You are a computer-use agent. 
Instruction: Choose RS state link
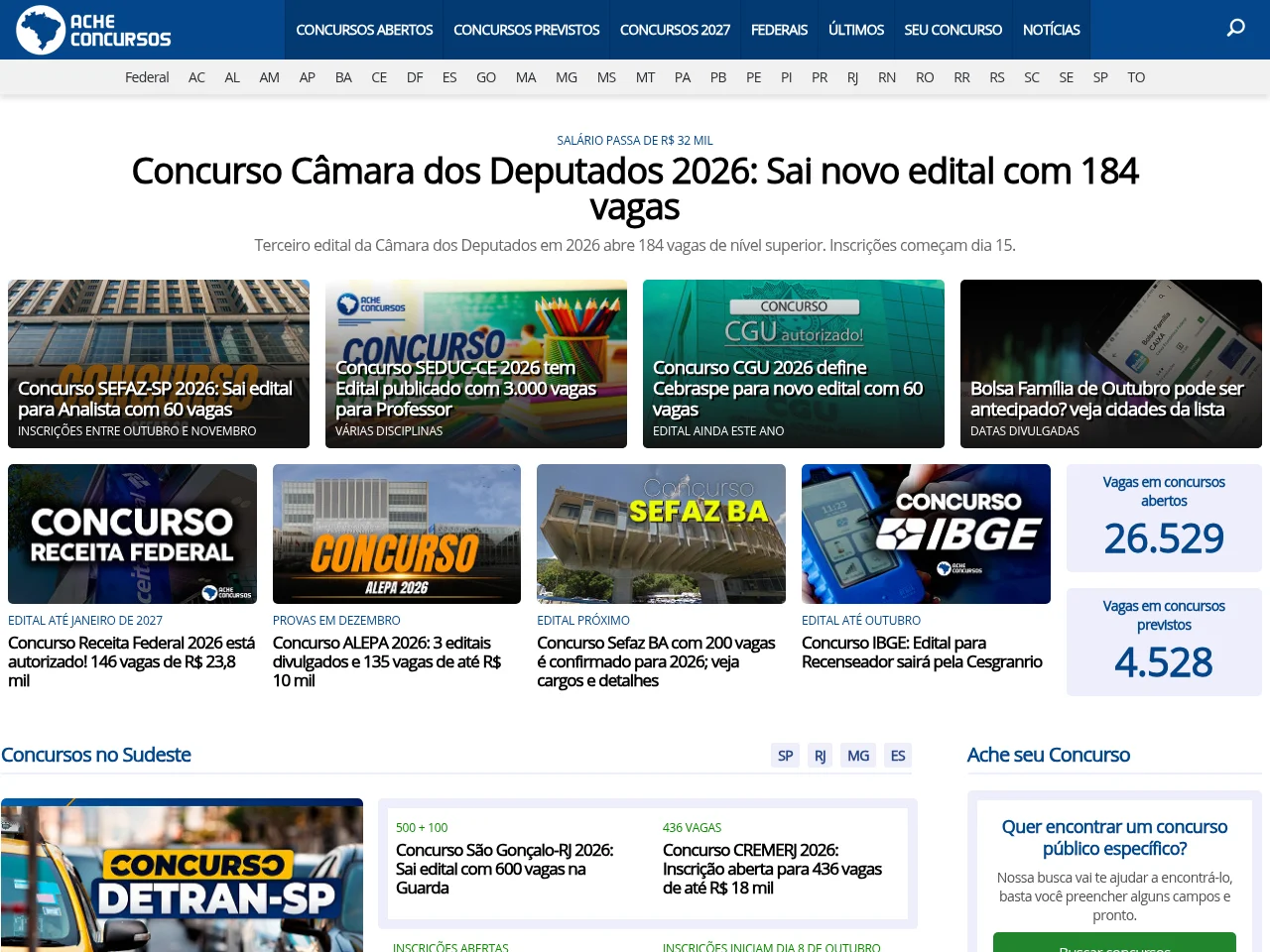tap(997, 77)
